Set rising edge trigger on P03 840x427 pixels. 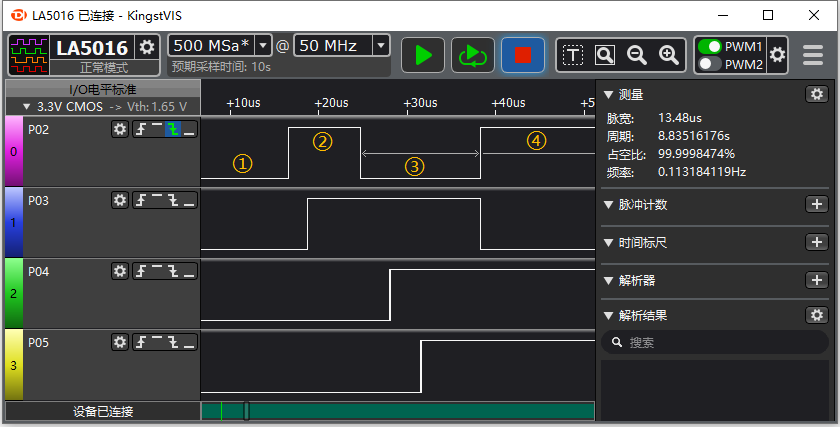pyautogui.click(x=141, y=200)
